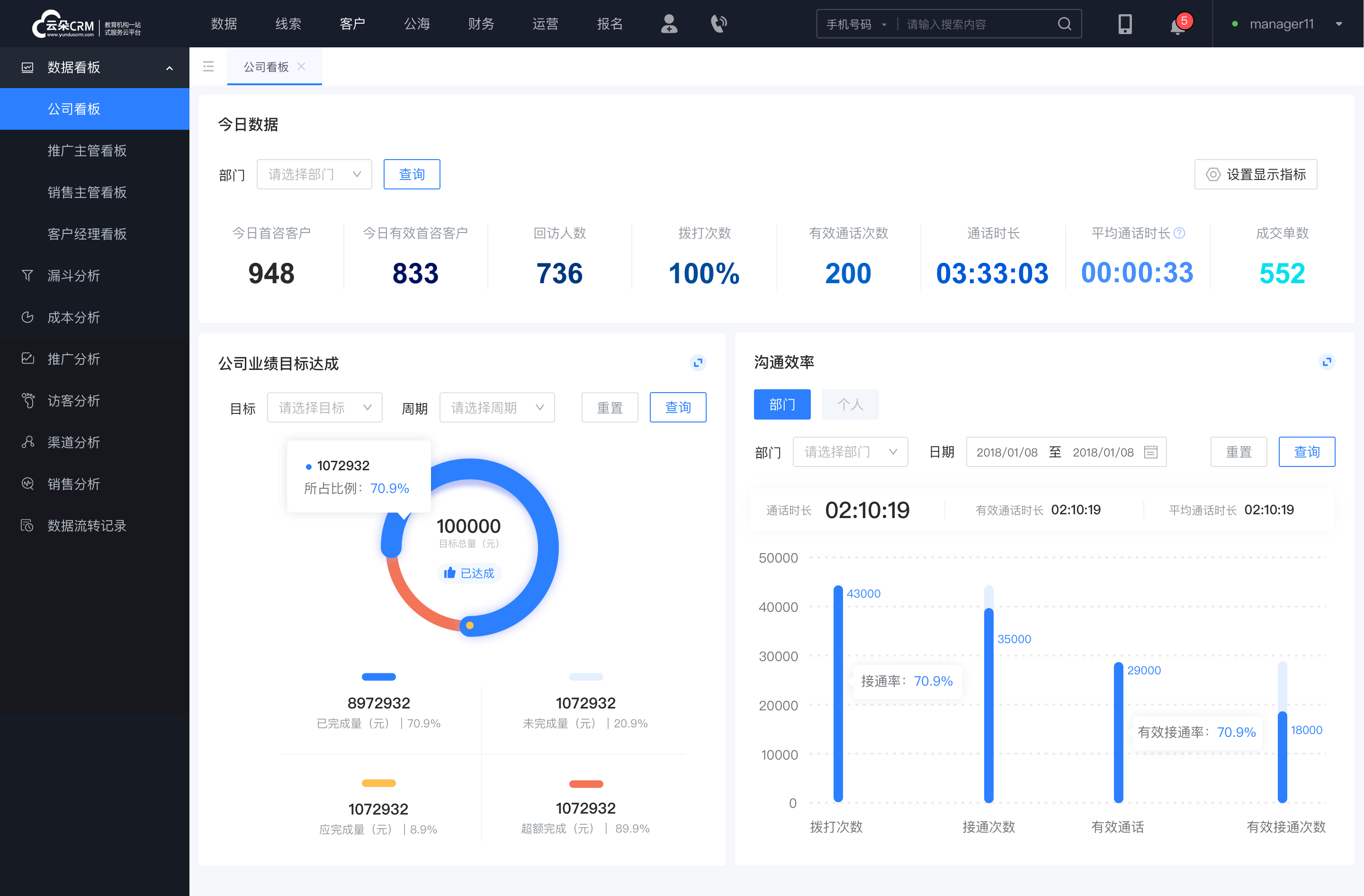Click the date input field start date
The height and width of the screenshot is (896, 1364).
tap(1011, 452)
